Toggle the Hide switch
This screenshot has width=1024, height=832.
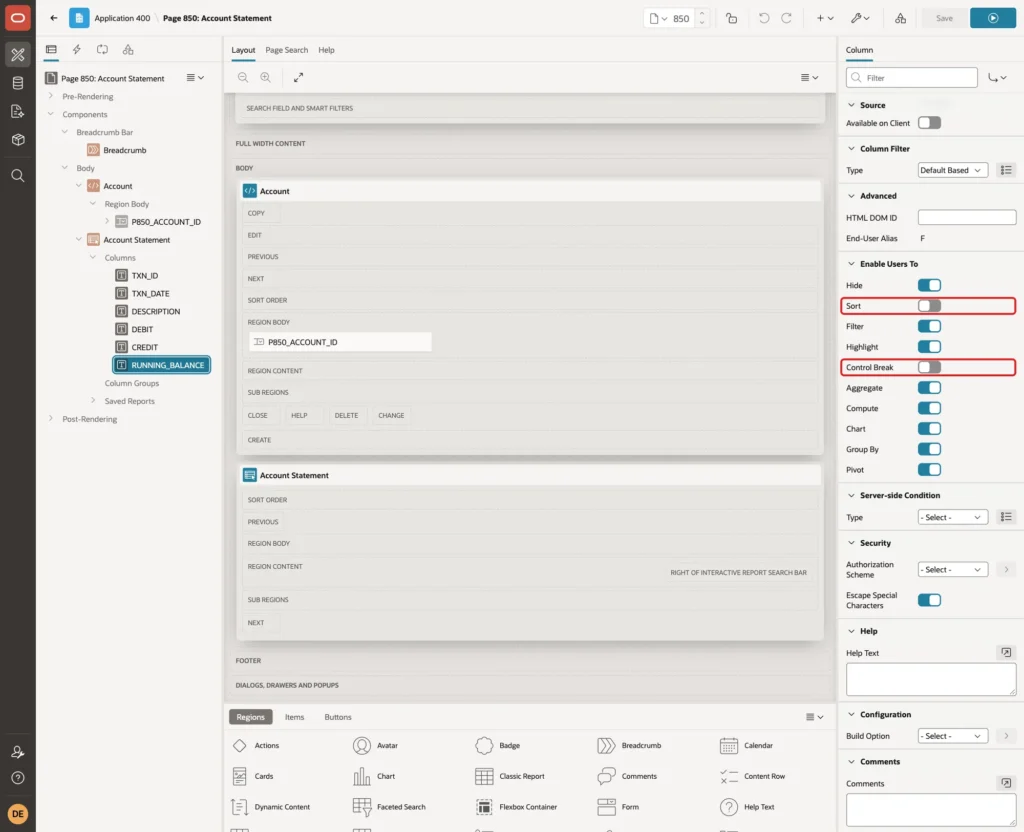click(929, 285)
